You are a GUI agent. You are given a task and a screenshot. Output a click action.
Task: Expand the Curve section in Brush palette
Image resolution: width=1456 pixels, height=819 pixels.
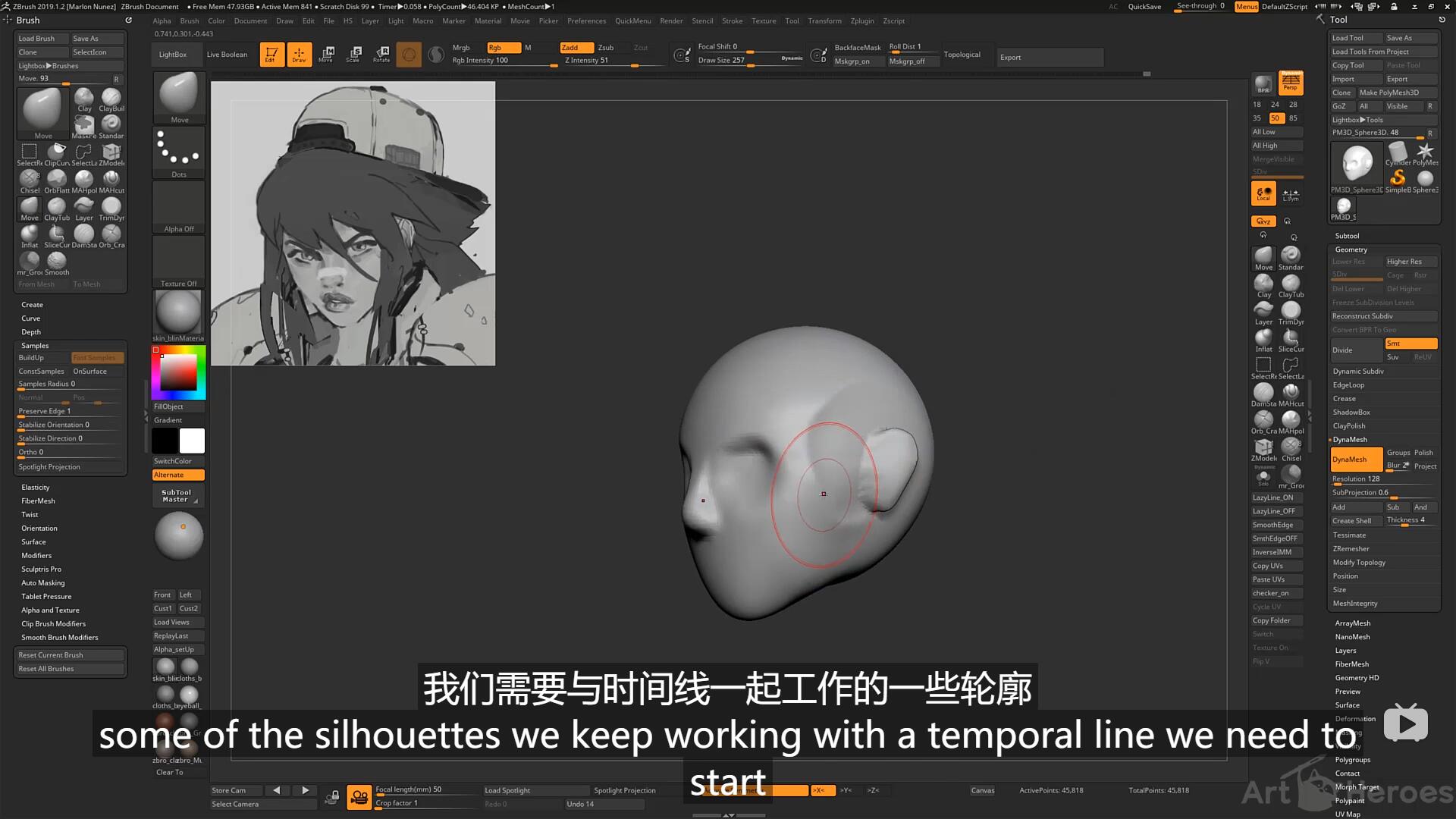point(31,318)
